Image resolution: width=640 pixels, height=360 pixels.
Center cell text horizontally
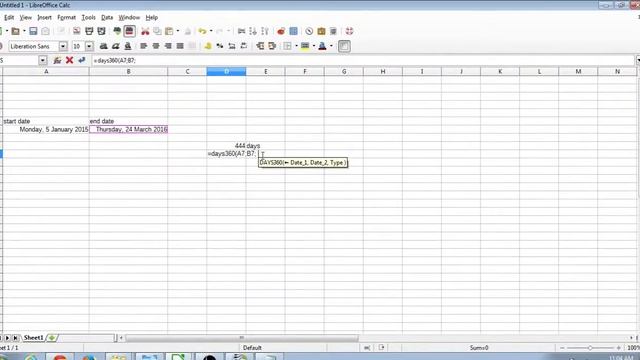click(156, 46)
